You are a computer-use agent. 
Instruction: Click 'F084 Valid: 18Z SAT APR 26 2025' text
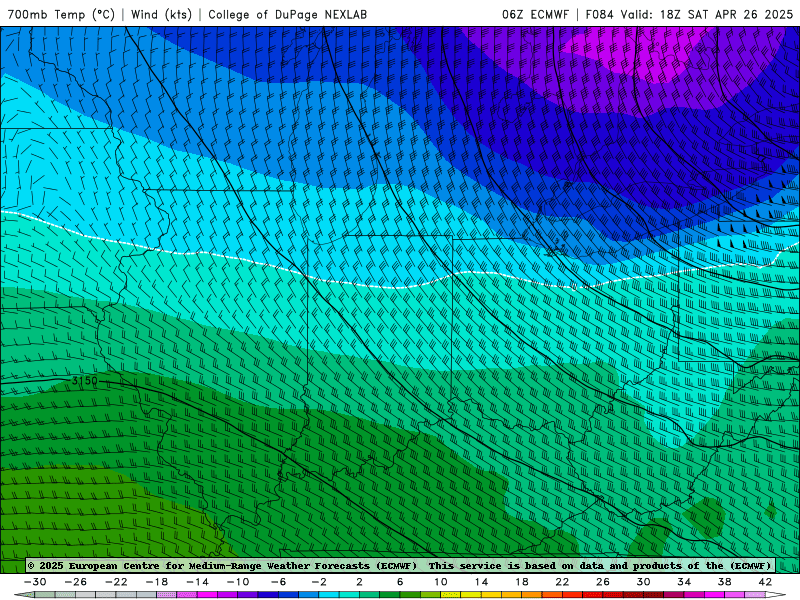click(x=689, y=14)
